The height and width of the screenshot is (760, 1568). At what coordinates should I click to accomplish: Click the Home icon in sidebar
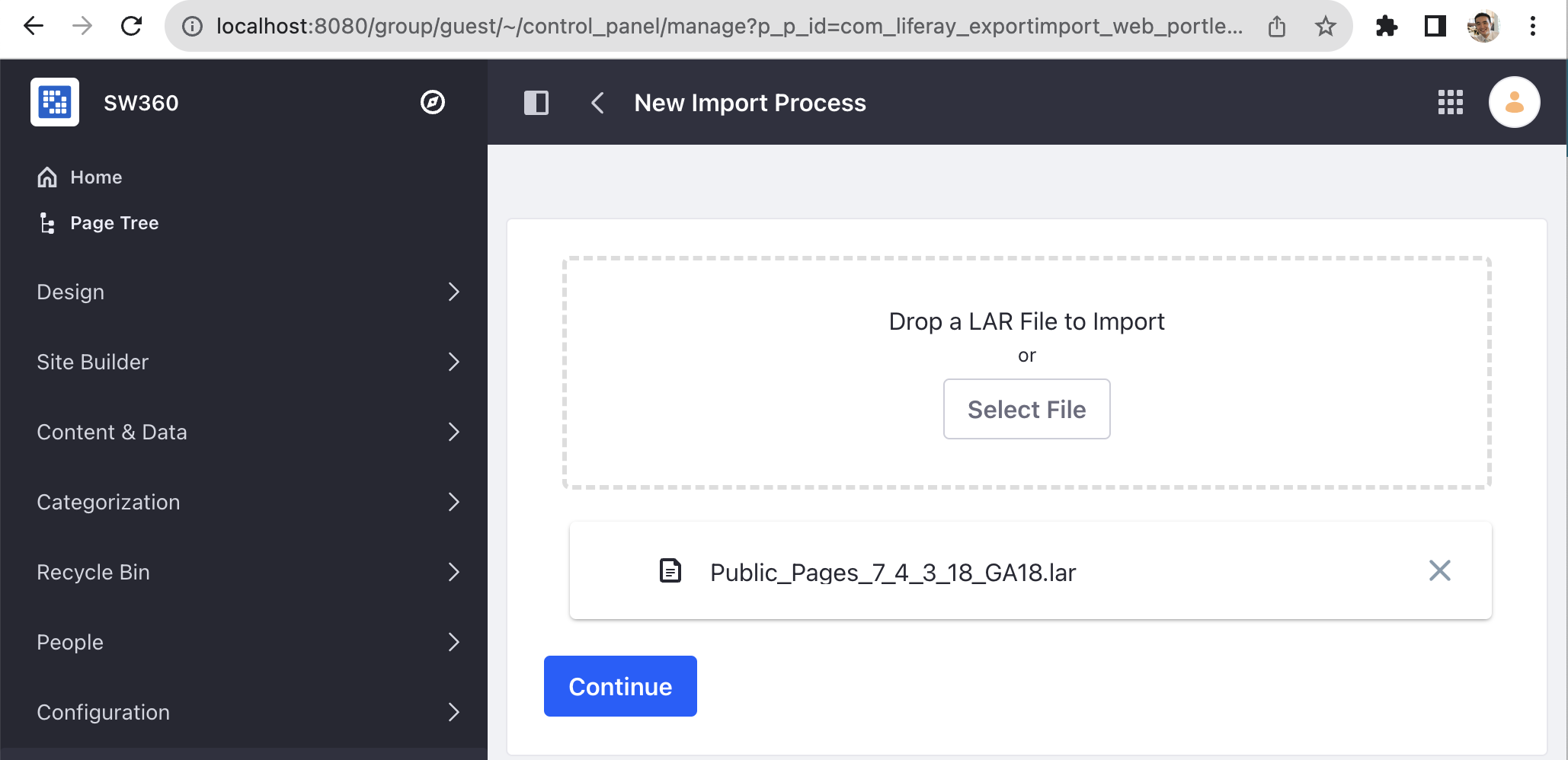point(47,177)
